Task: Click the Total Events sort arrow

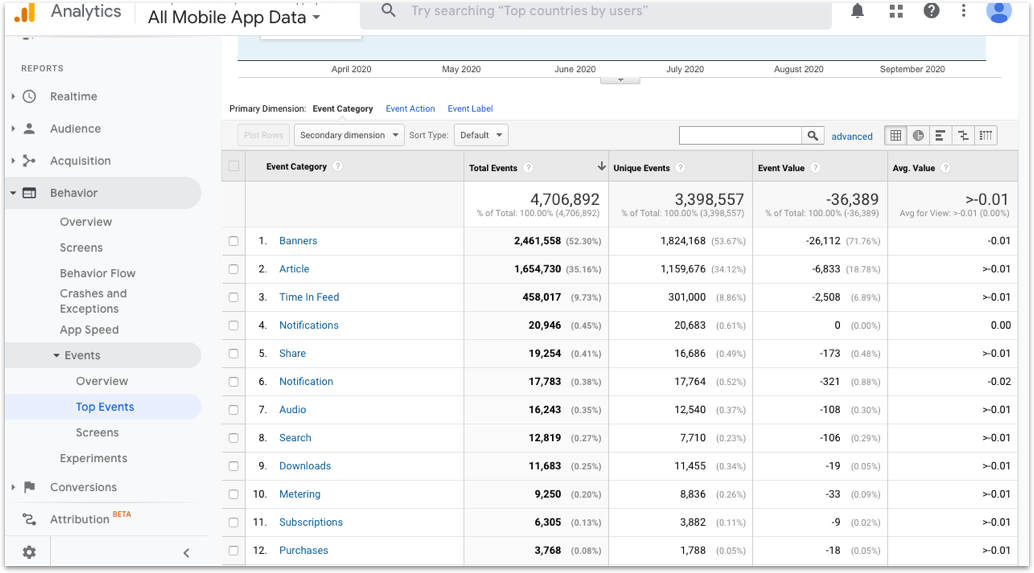Action: tap(601, 166)
